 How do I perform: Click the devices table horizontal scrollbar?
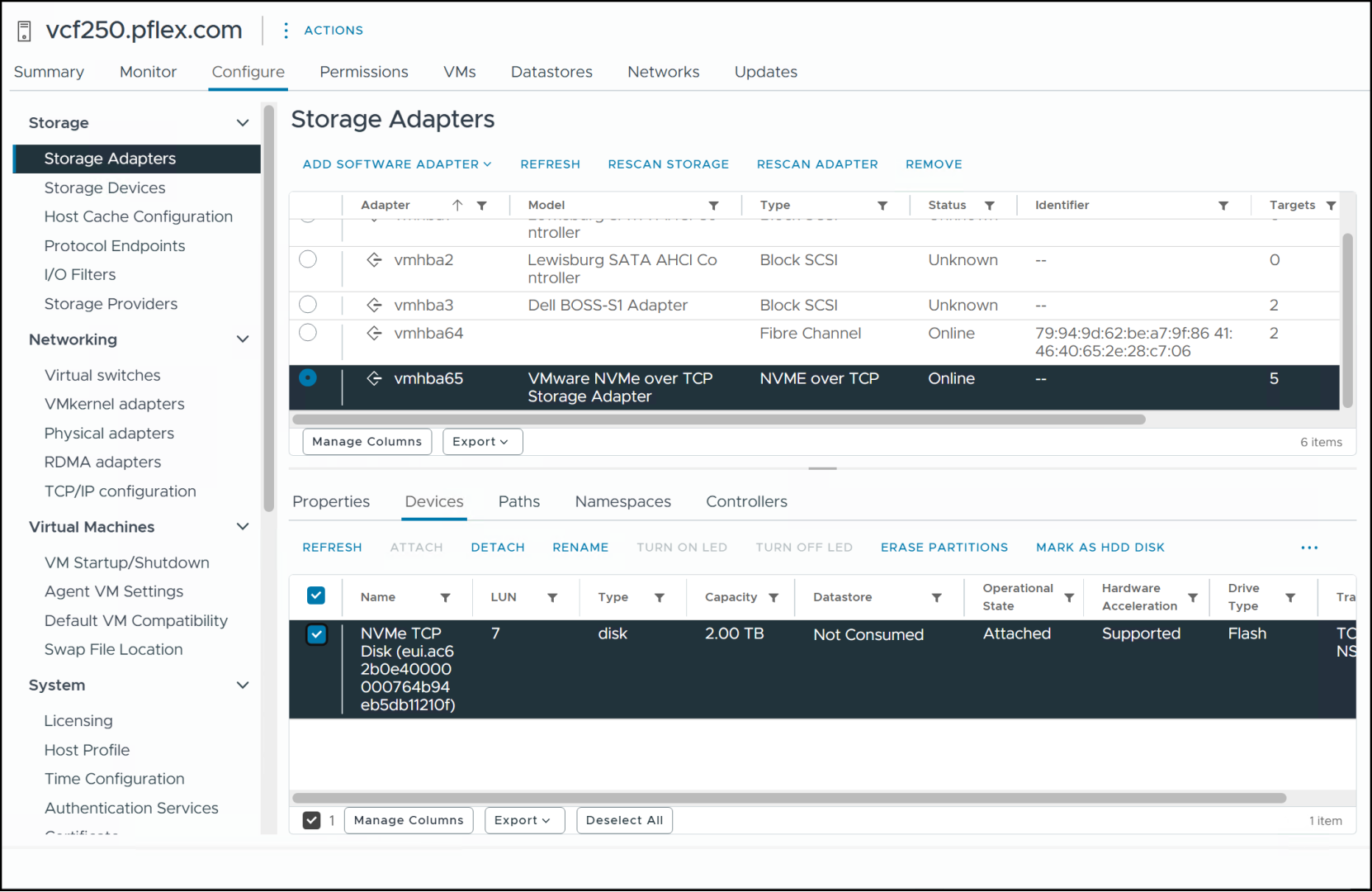[x=789, y=798]
